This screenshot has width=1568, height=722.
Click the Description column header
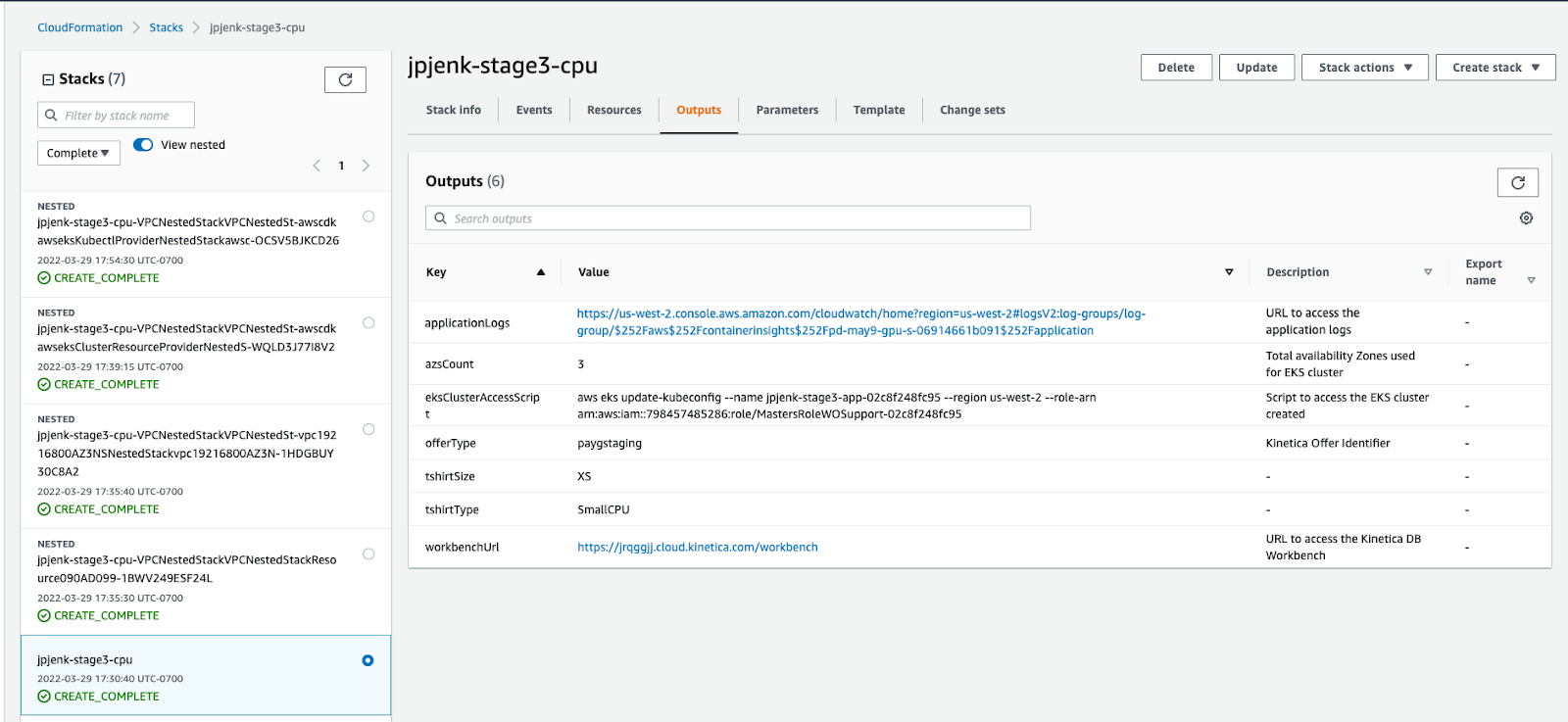[1298, 272]
